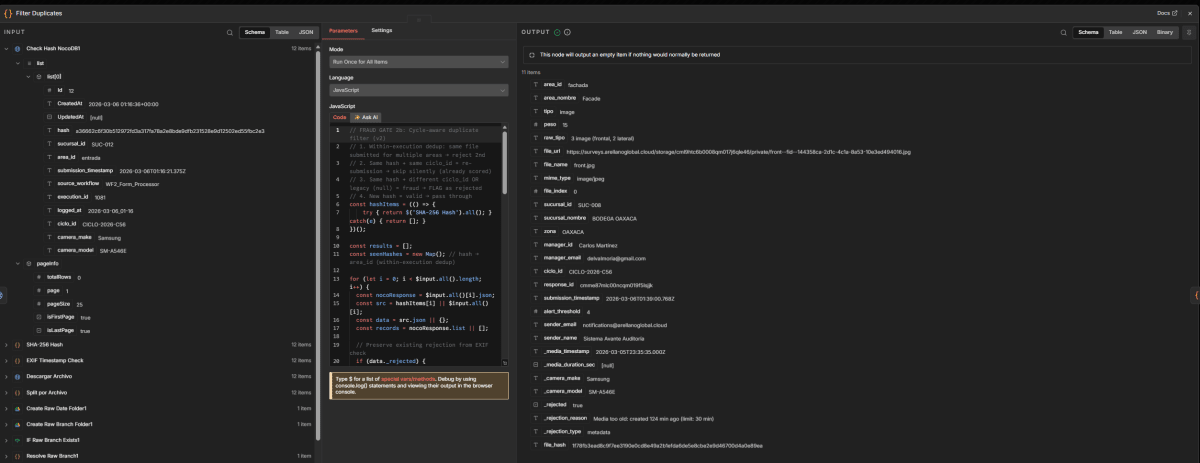Open search in the Output panel
Viewport: 1200px width, 463px height.
[x=1063, y=33]
